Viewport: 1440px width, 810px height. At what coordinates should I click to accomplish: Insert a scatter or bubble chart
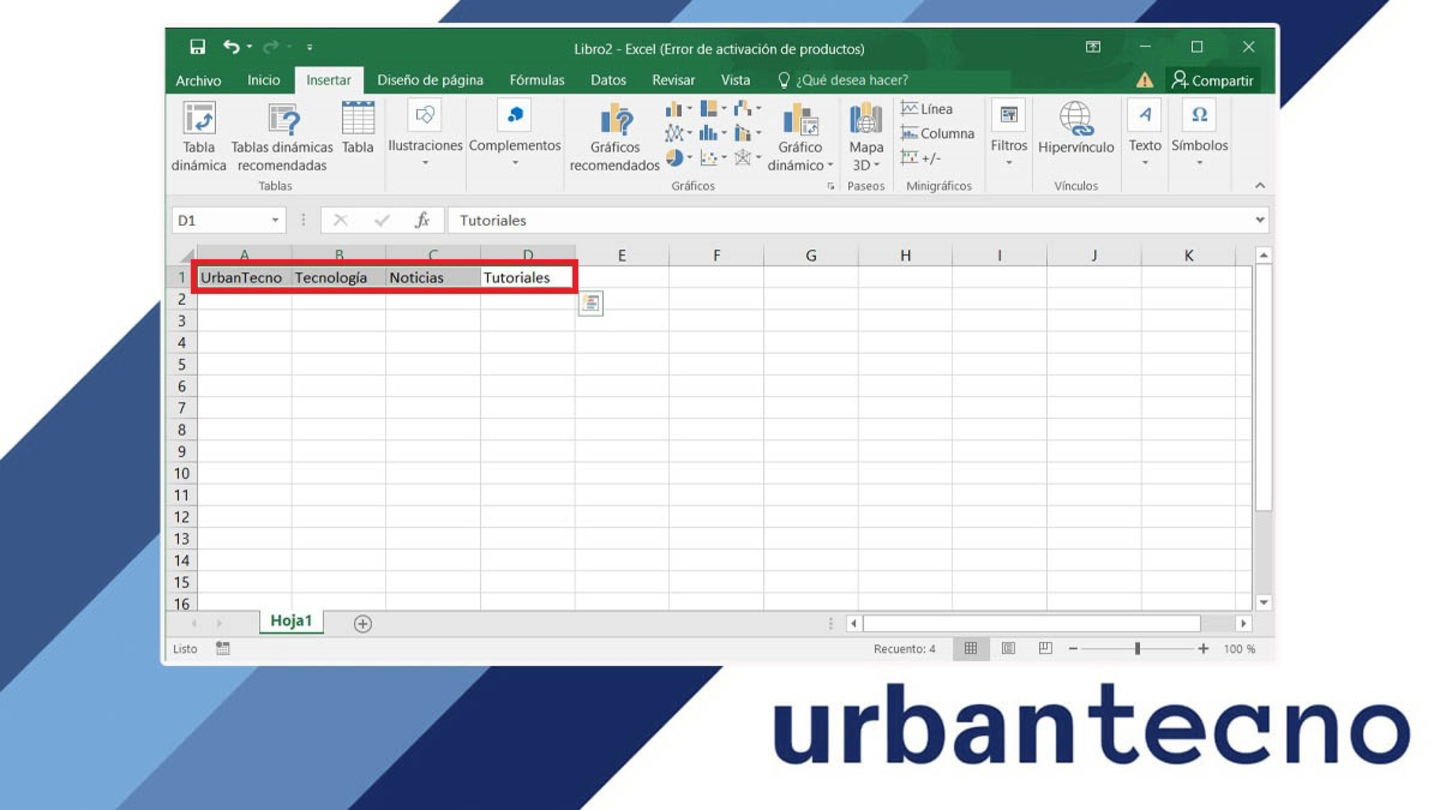pos(713,158)
